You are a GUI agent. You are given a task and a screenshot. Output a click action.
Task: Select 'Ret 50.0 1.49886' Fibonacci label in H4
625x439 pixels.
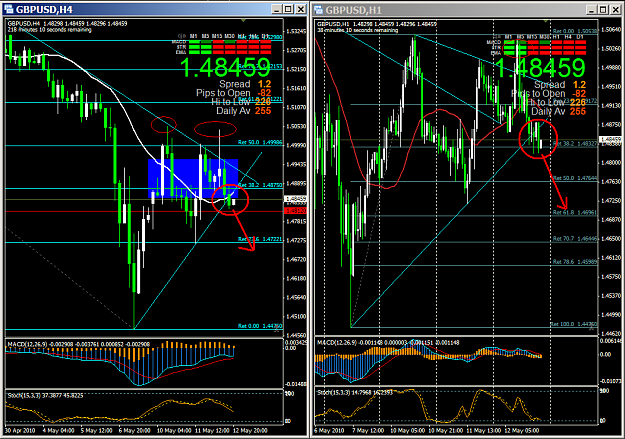tap(260, 142)
